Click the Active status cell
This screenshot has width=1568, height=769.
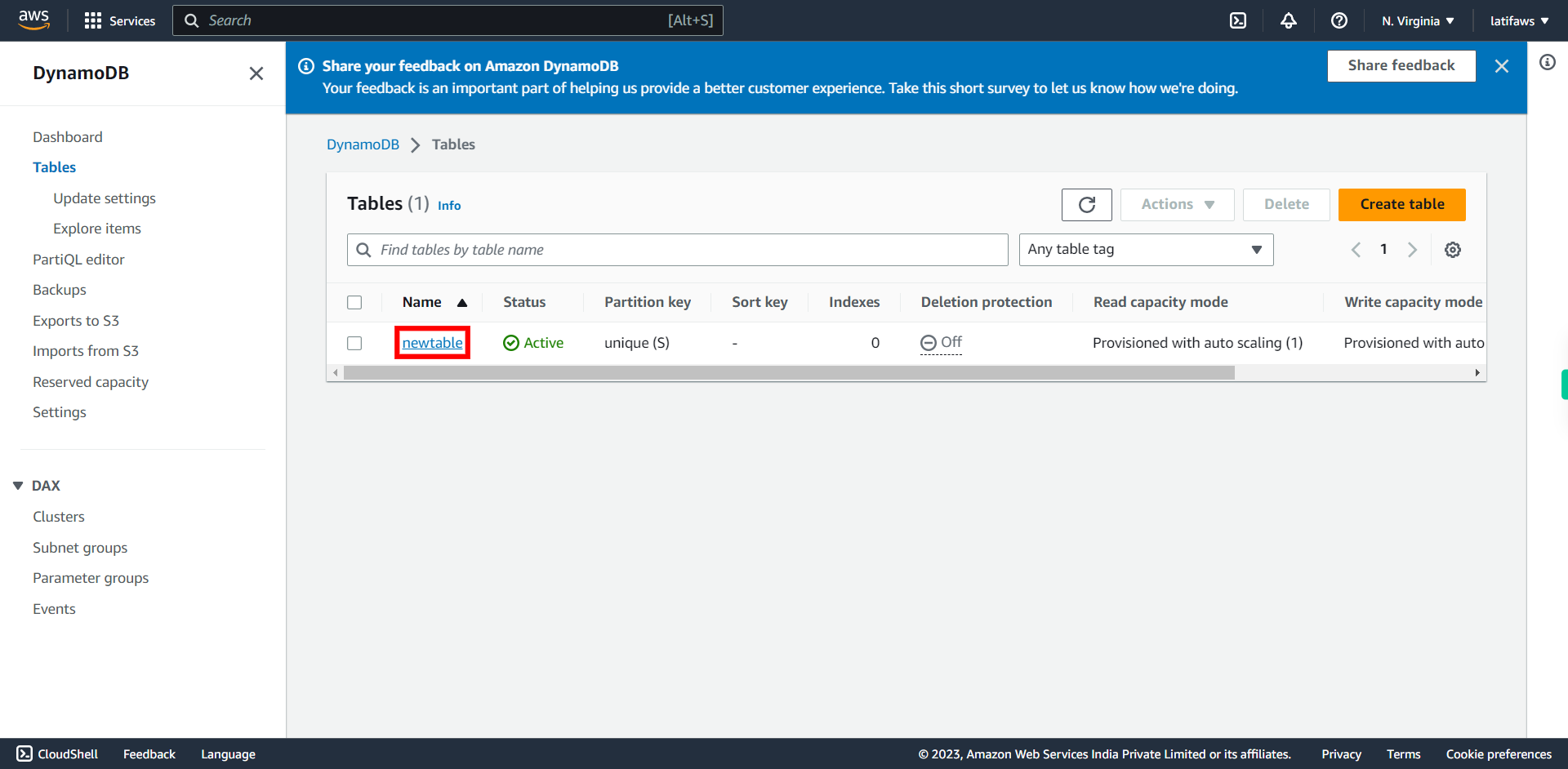click(x=533, y=343)
